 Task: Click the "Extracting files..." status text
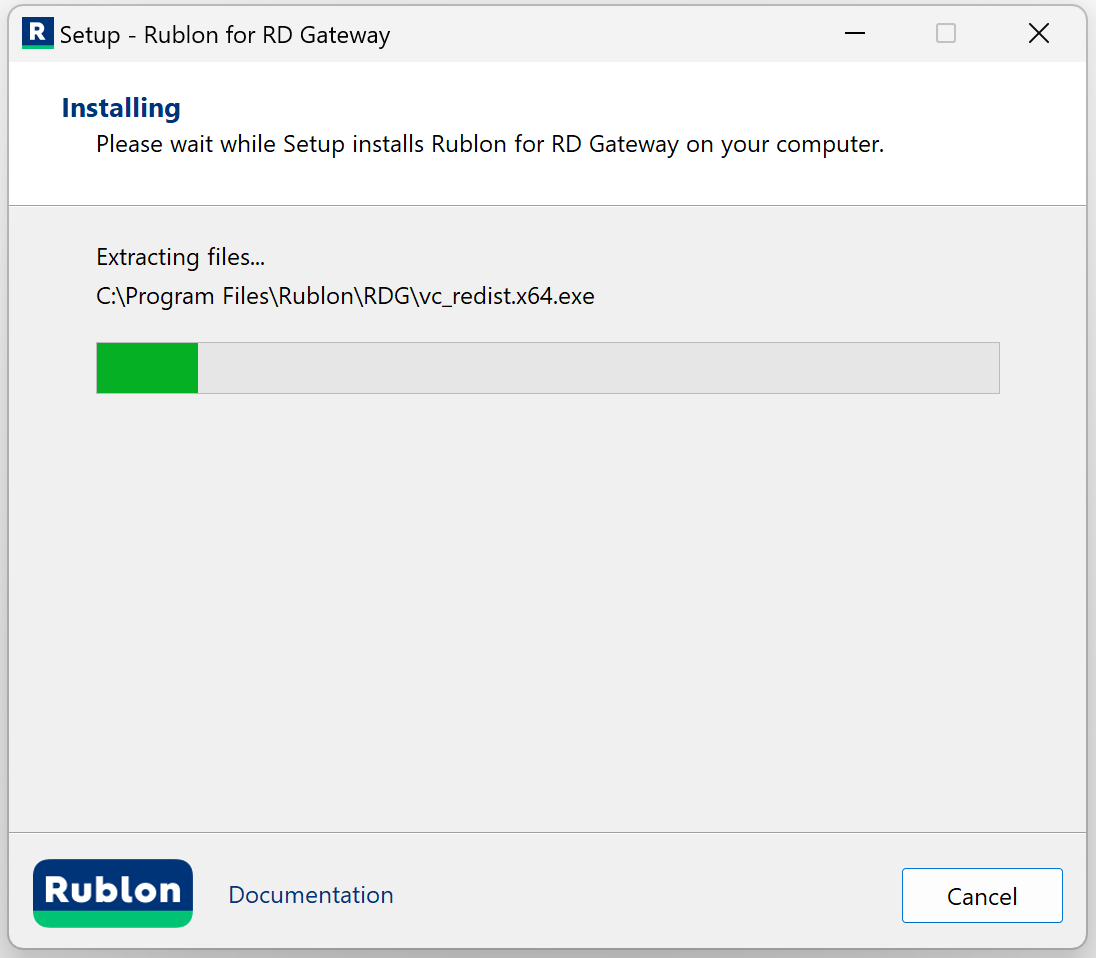180,257
